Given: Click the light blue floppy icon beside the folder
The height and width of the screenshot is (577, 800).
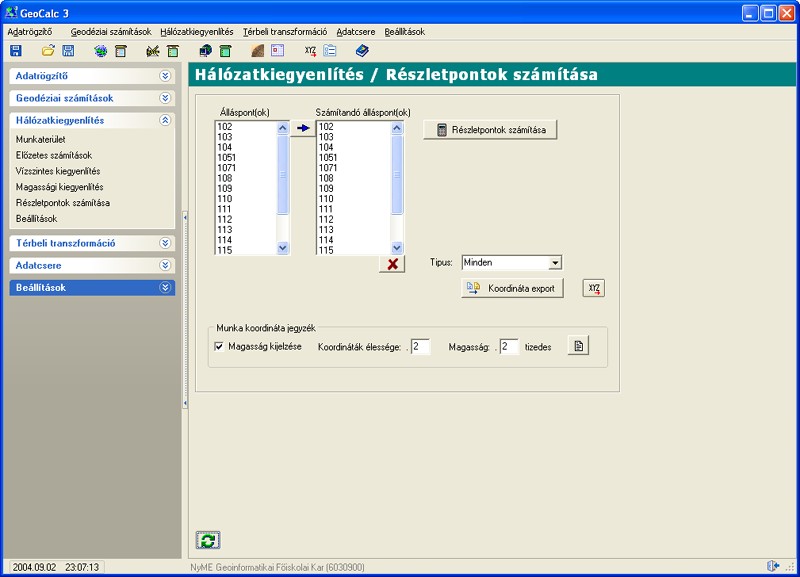Looking at the screenshot, I should pyautogui.click(x=68, y=51).
